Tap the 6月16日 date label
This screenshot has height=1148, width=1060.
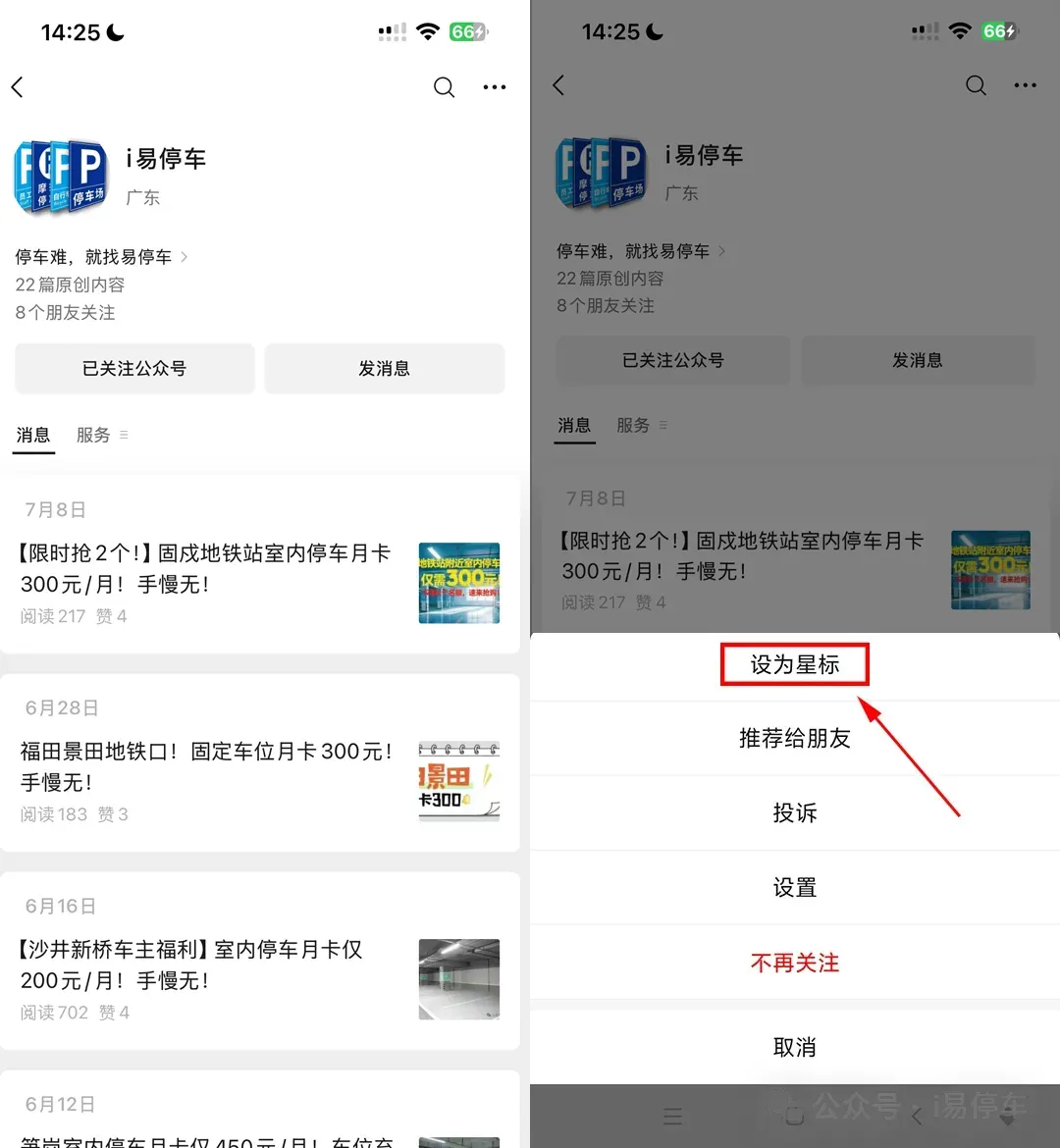pyautogui.click(x=61, y=907)
